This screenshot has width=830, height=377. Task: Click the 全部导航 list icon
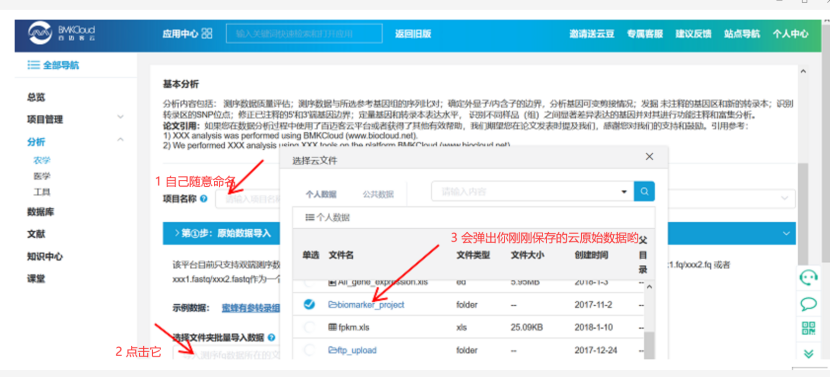tap(33, 65)
